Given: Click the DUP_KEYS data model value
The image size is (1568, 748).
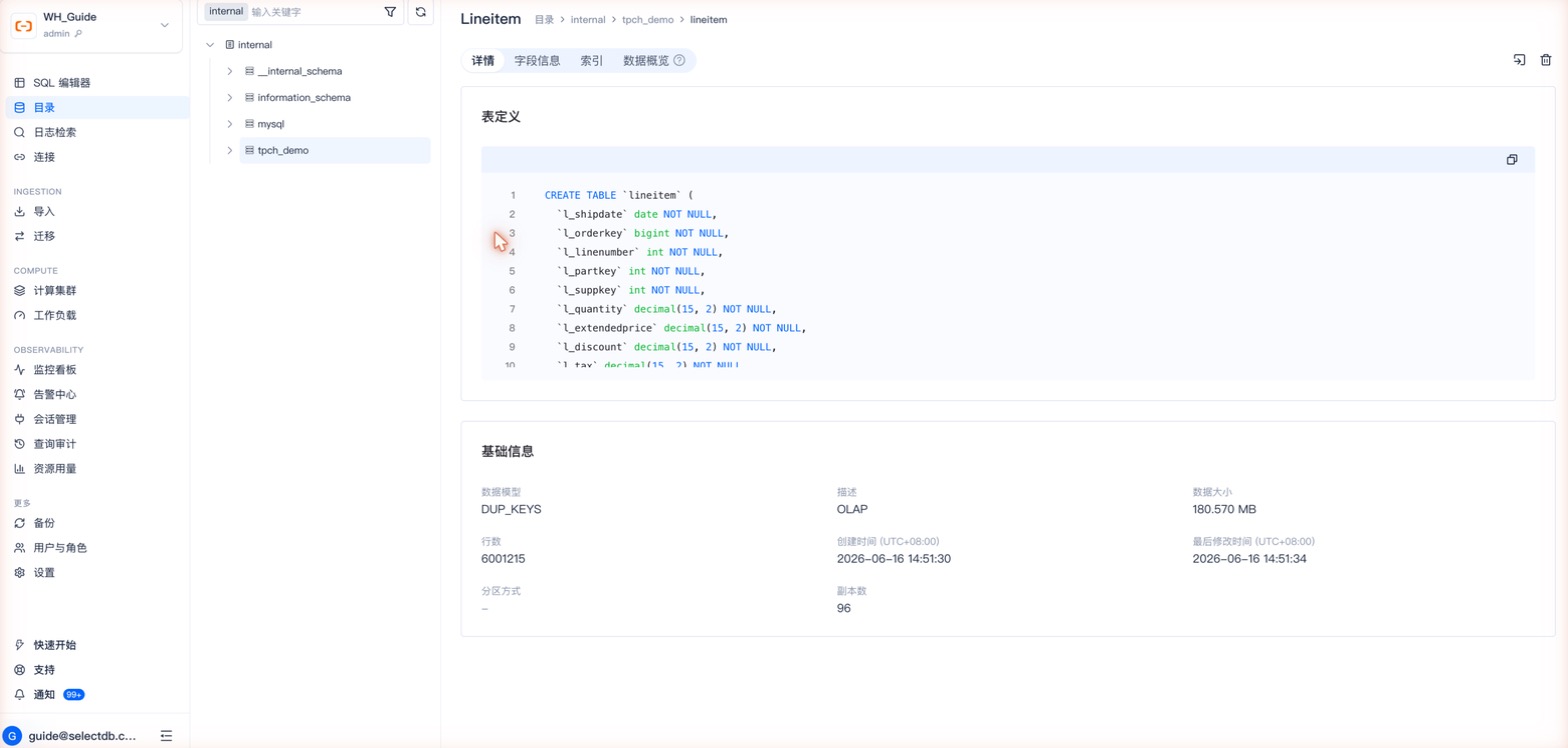Looking at the screenshot, I should (511, 509).
